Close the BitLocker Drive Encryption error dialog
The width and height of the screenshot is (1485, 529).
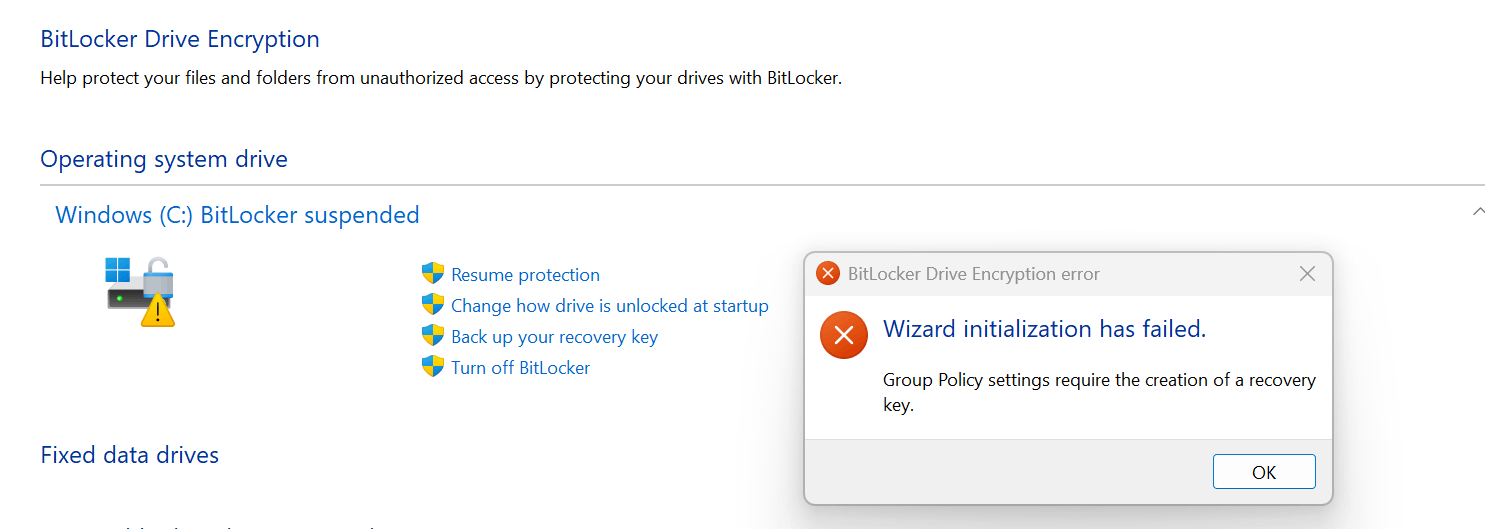1307,273
